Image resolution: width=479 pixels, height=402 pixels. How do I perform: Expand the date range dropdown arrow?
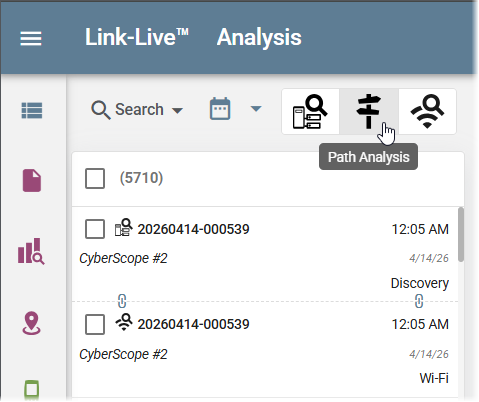pyautogui.click(x=256, y=109)
